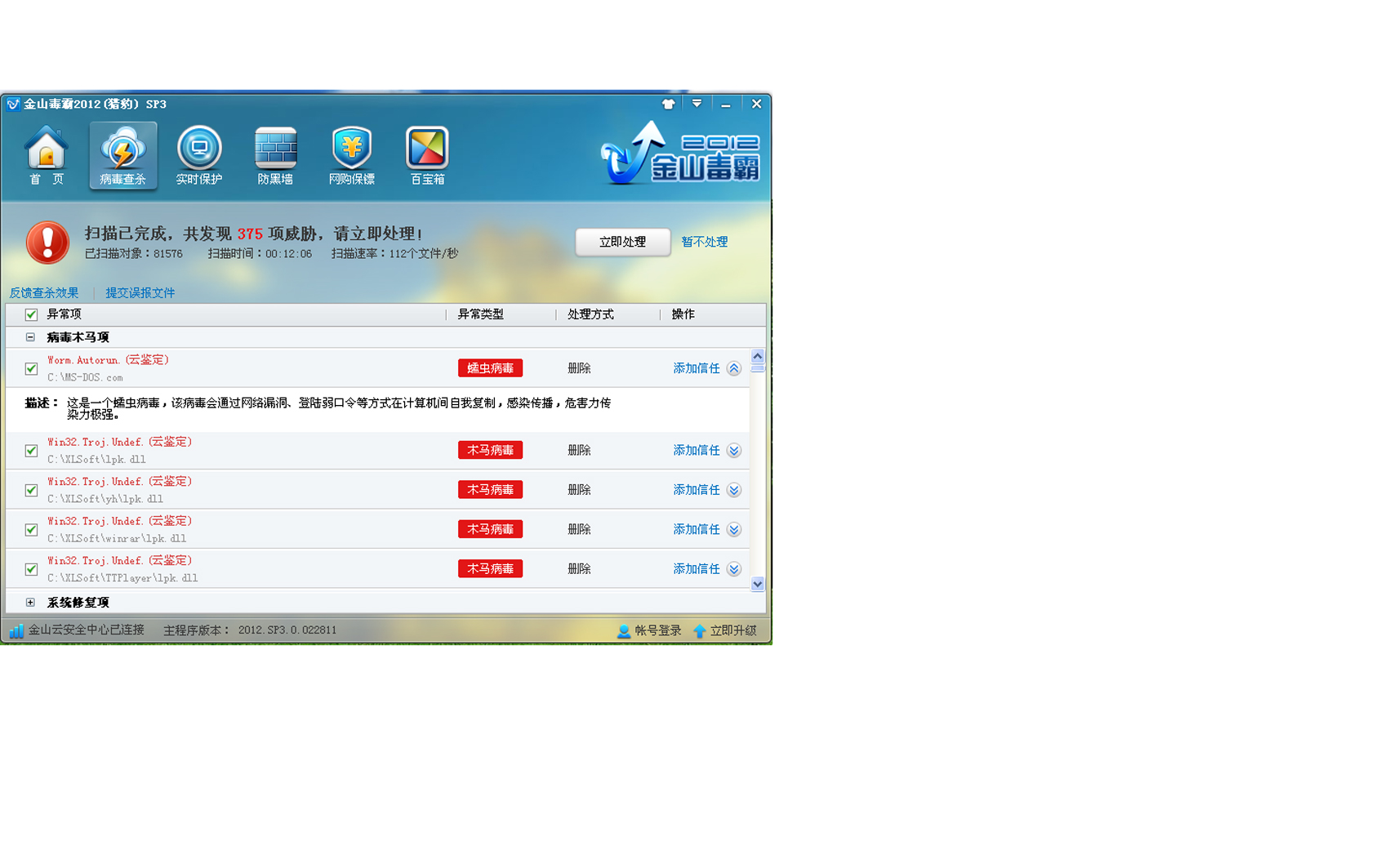Viewport: 1389px width, 868px height.
Task: Click the 立即升级 text link
Action: [x=733, y=630]
